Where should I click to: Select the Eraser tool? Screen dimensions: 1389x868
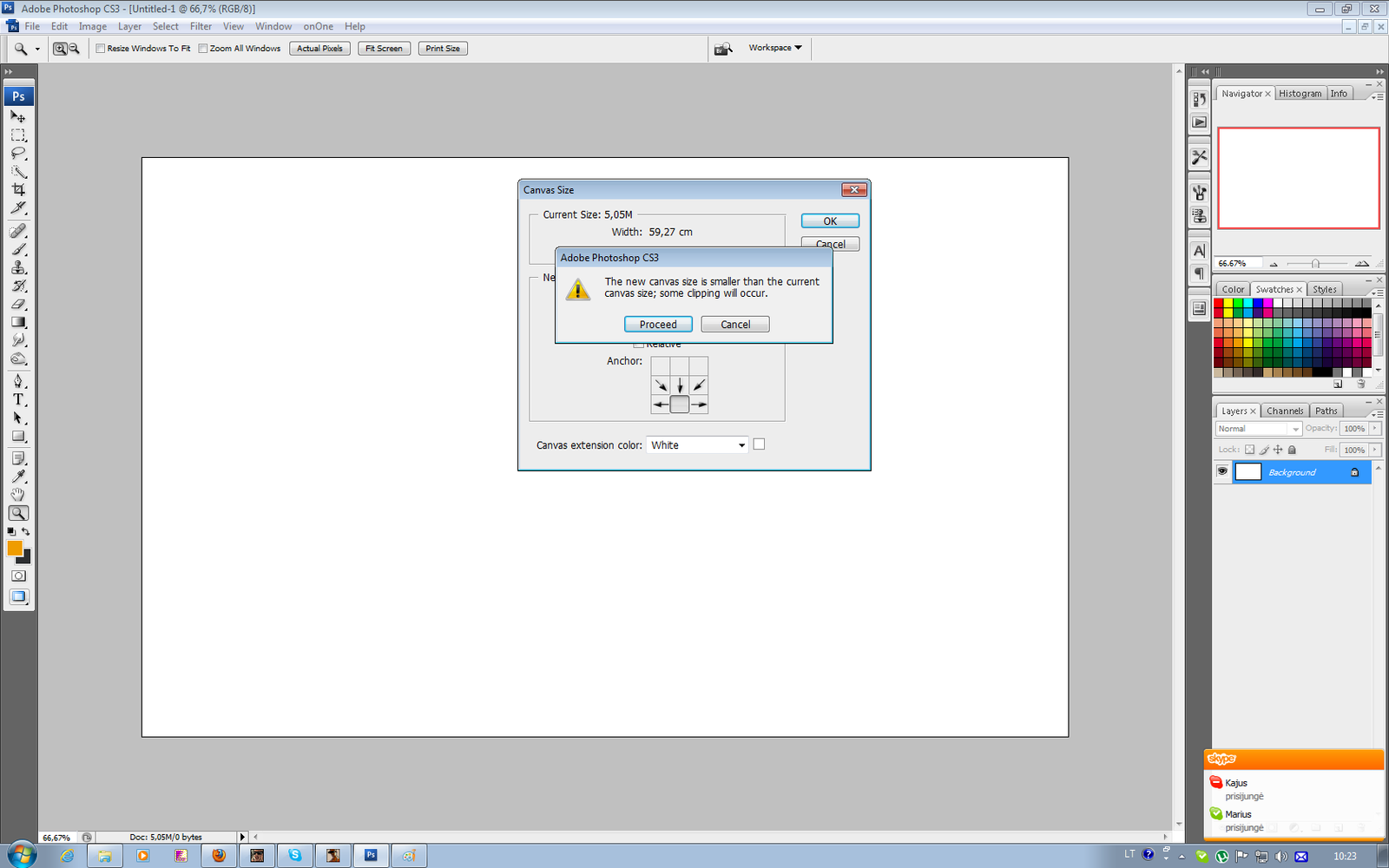click(18, 304)
